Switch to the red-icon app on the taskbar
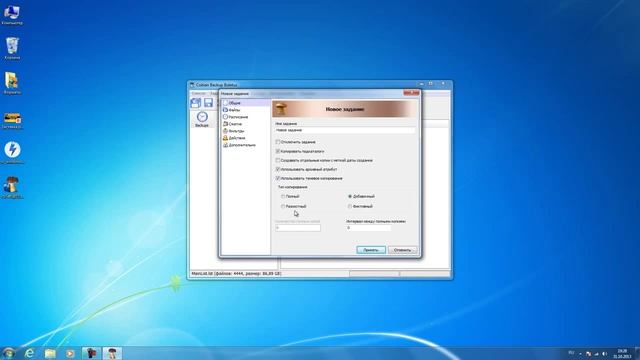 [x=91, y=353]
